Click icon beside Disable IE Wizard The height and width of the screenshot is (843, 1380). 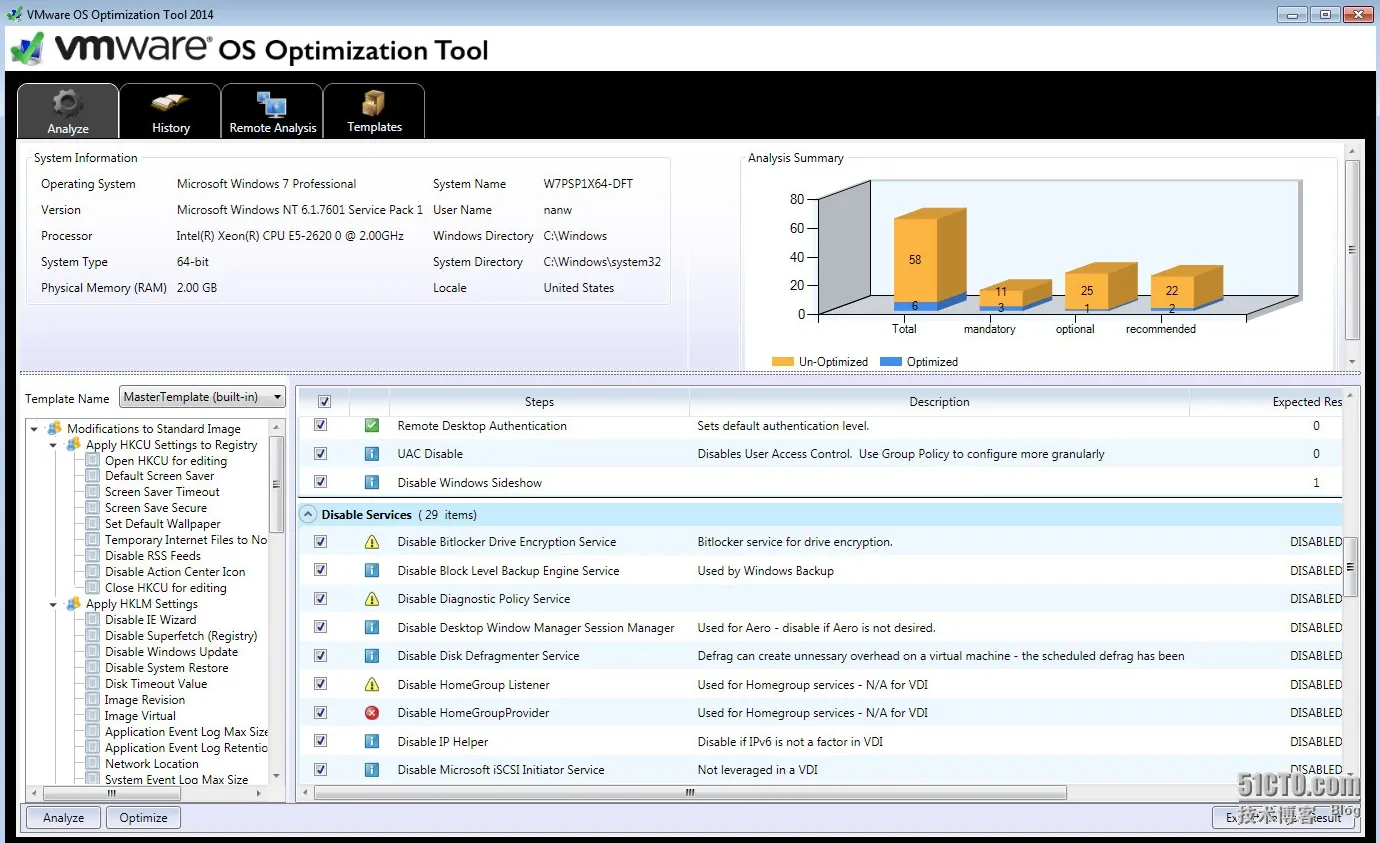(93, 620)
